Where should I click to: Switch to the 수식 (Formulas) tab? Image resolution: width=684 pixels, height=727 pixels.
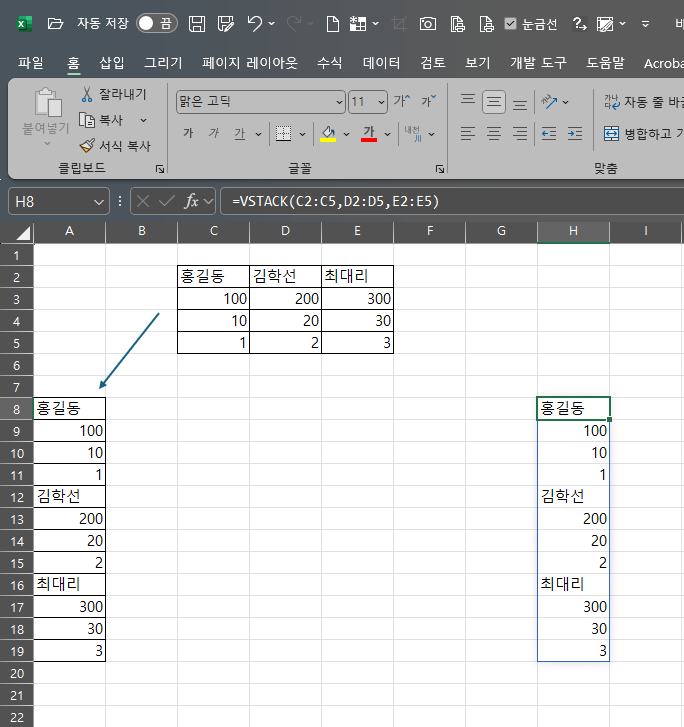click(x=329, y=63)
